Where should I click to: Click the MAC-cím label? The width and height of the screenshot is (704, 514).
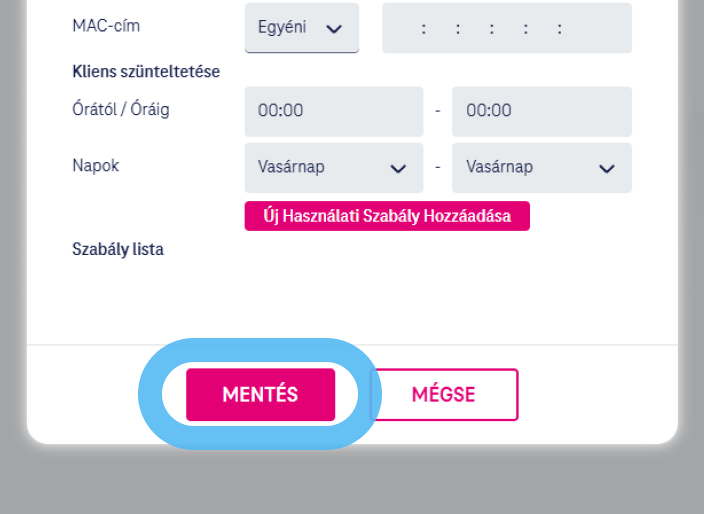pyautogui.click(x=106, y=26)
